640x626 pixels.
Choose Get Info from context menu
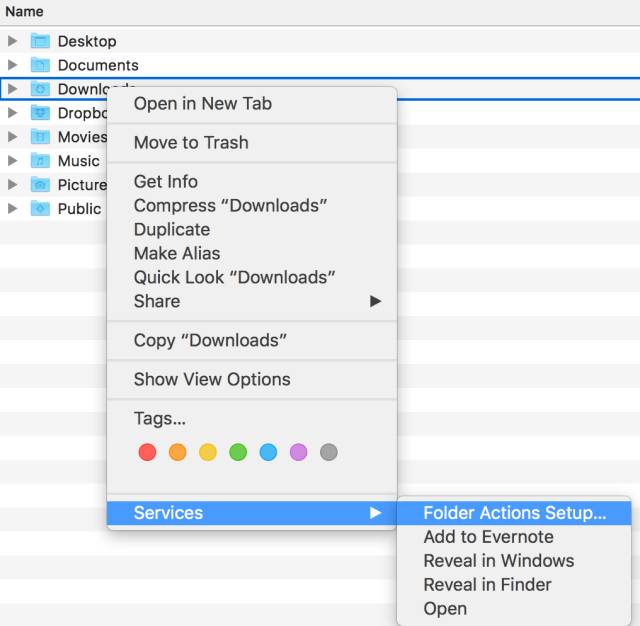point(252,182)
